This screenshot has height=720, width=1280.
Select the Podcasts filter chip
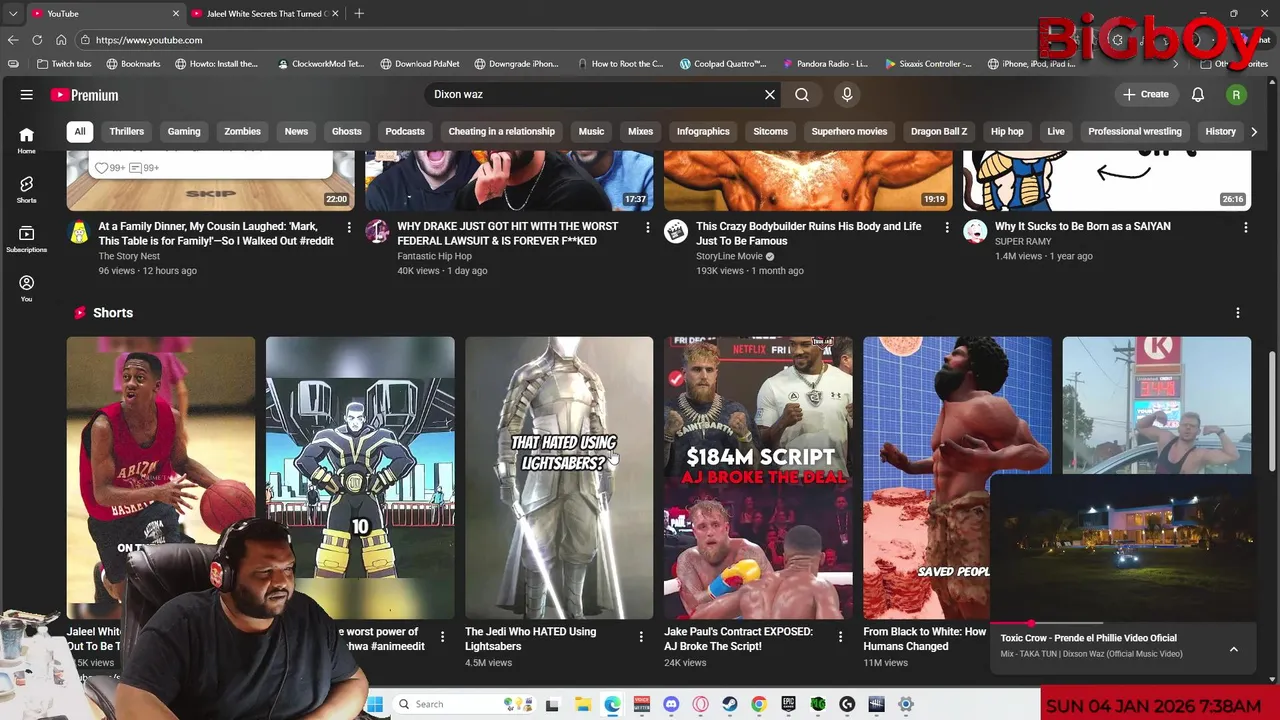tap(405, 131)
